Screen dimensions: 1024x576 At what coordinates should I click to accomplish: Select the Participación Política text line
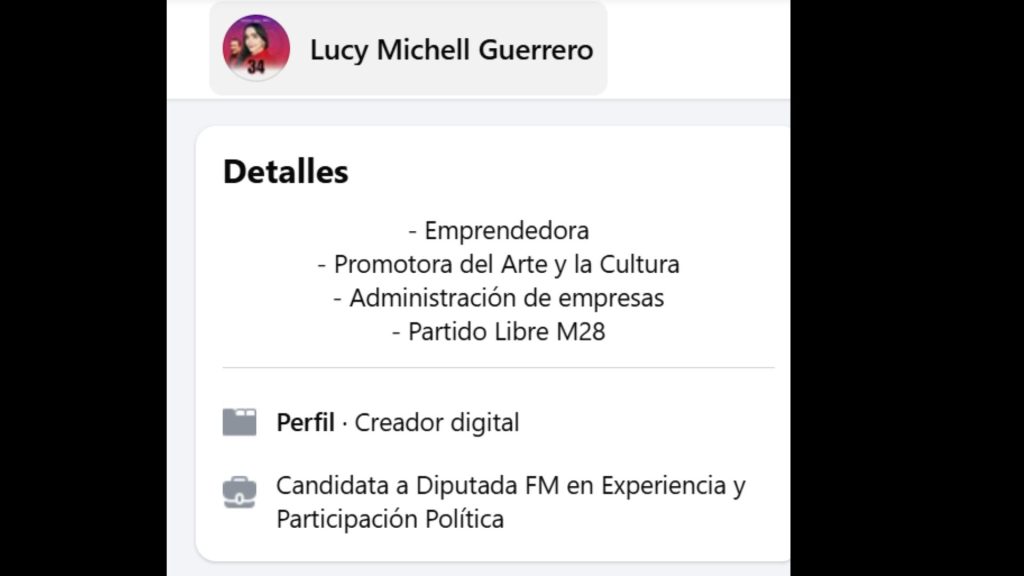[x=390, y=519]
